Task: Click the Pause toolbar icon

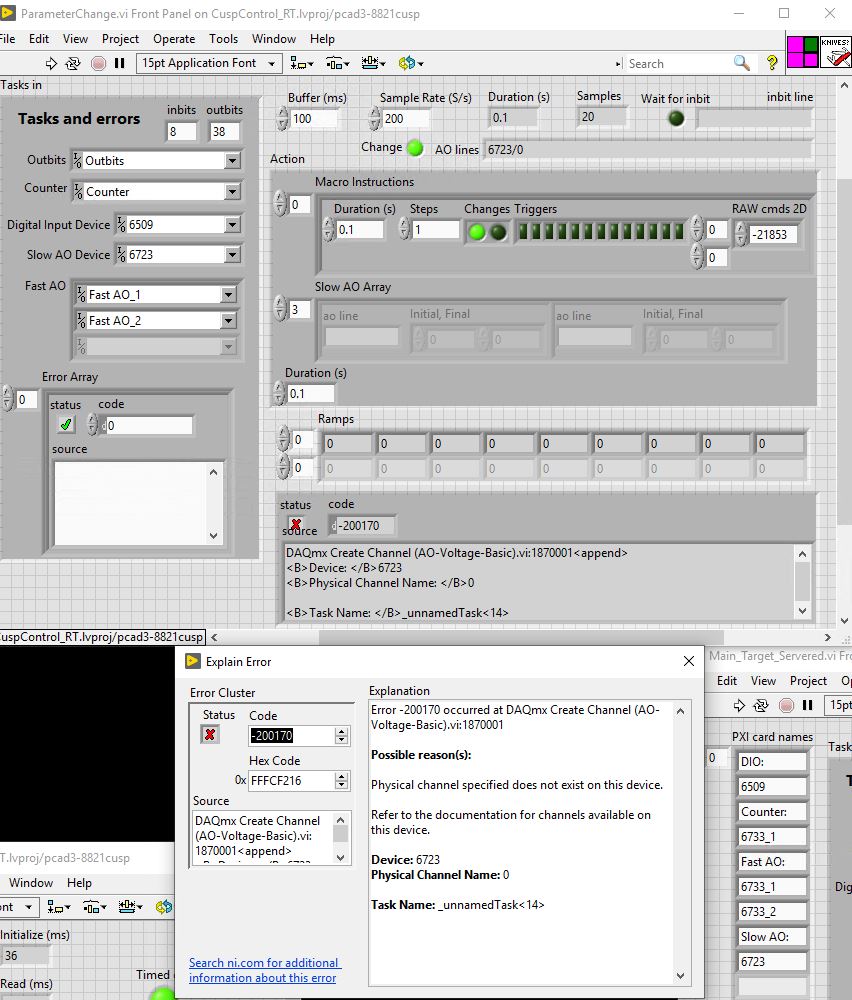Action: point(120,63)
